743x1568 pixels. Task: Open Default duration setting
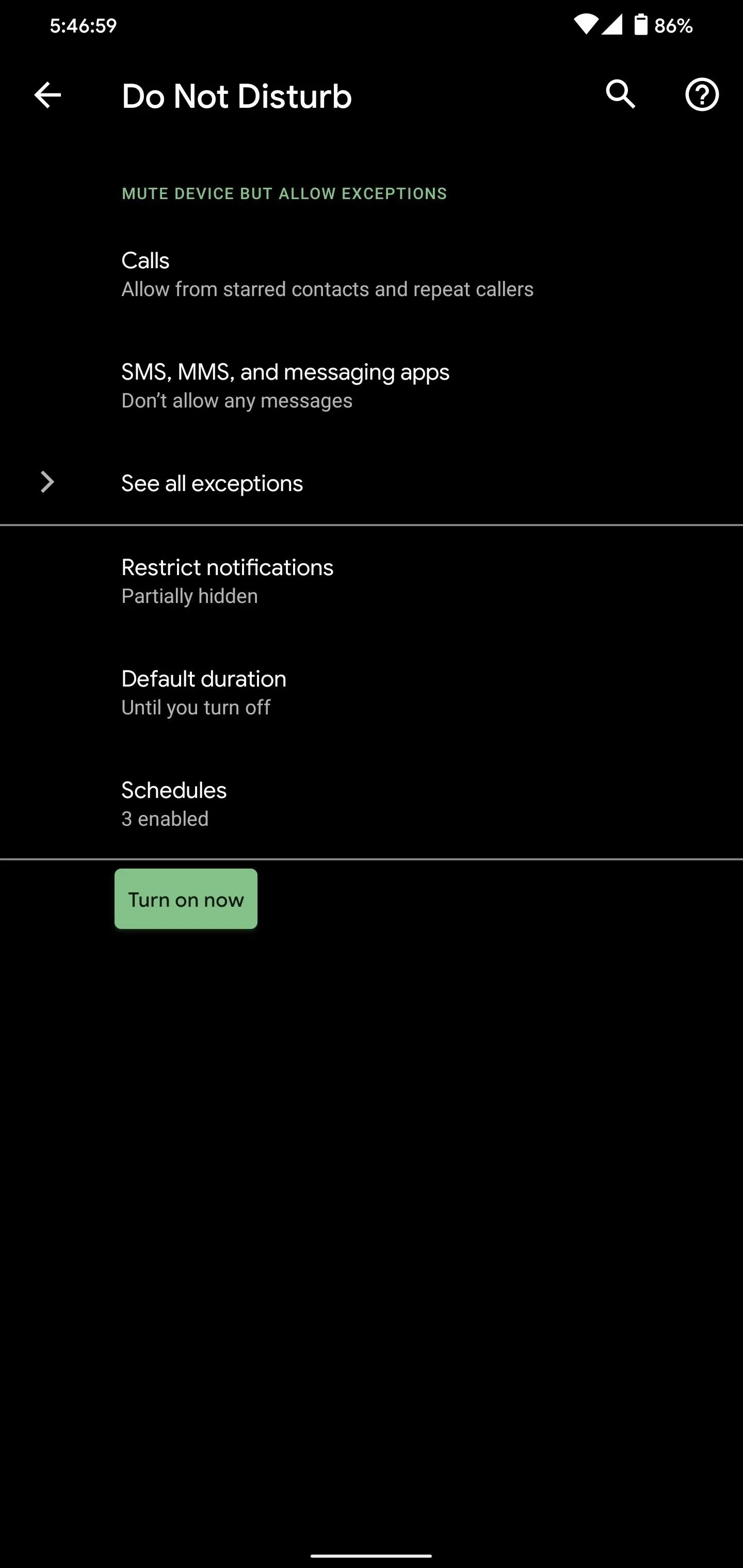point(372,693)
